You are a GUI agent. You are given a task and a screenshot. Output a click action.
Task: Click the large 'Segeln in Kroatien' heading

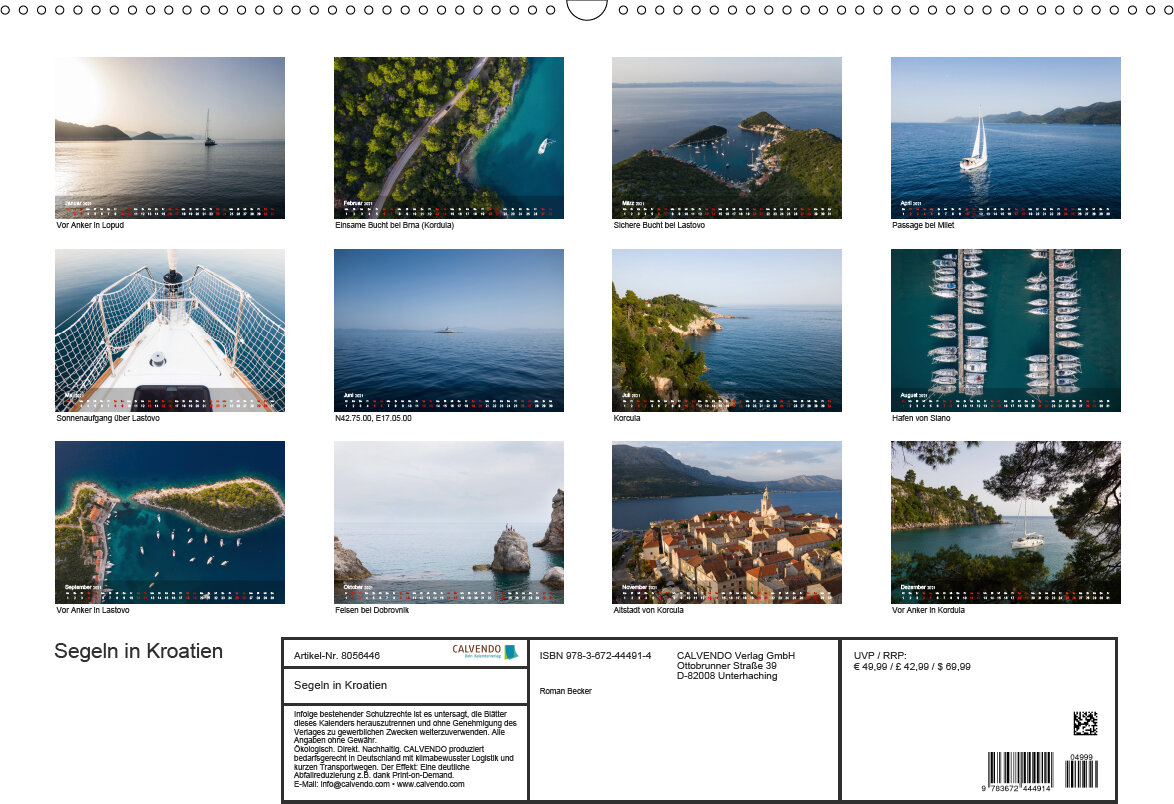(139, 651)
